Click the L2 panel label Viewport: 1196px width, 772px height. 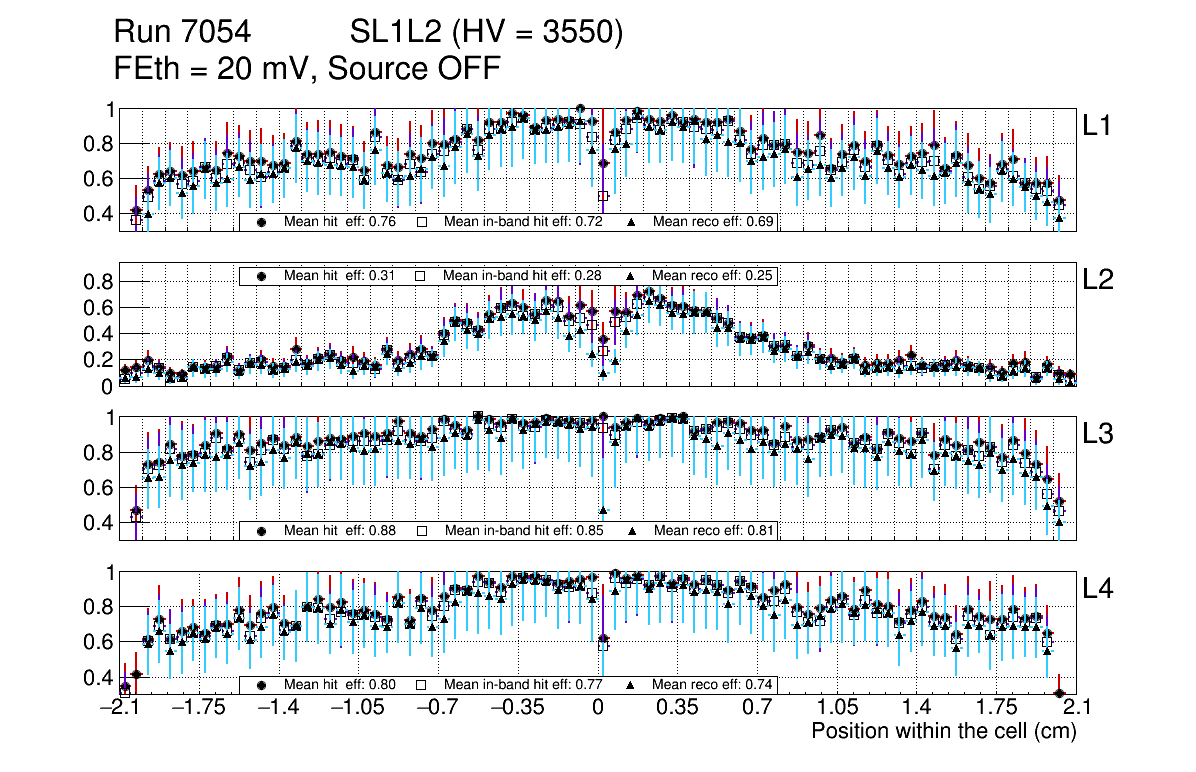point(1097,280)
